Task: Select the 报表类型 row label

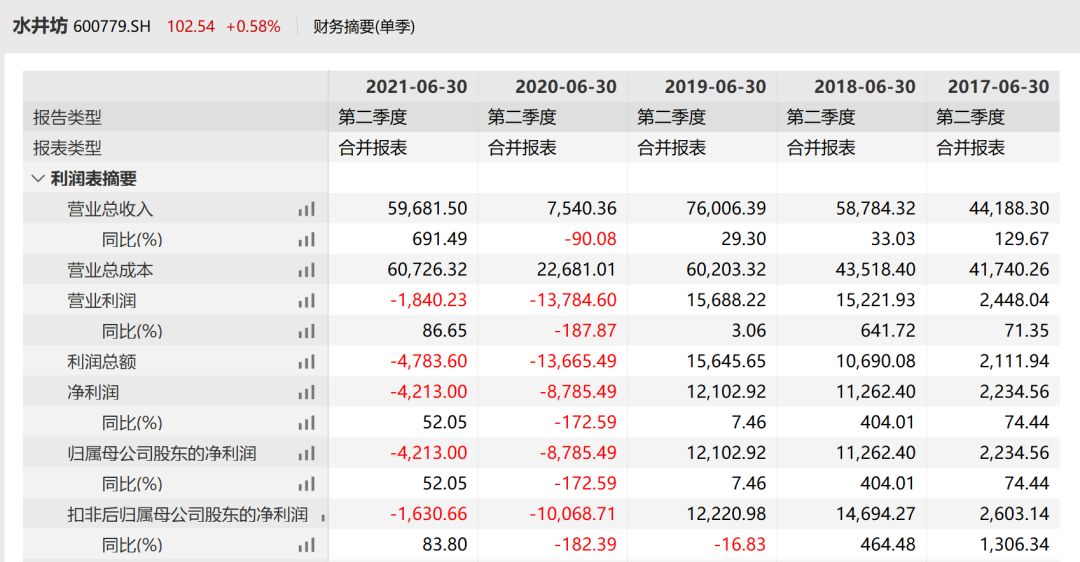Action: [68, 148]
